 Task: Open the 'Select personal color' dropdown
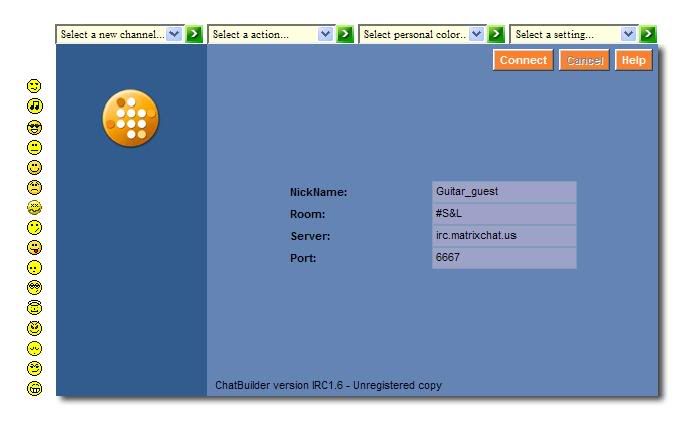point(422,34)
